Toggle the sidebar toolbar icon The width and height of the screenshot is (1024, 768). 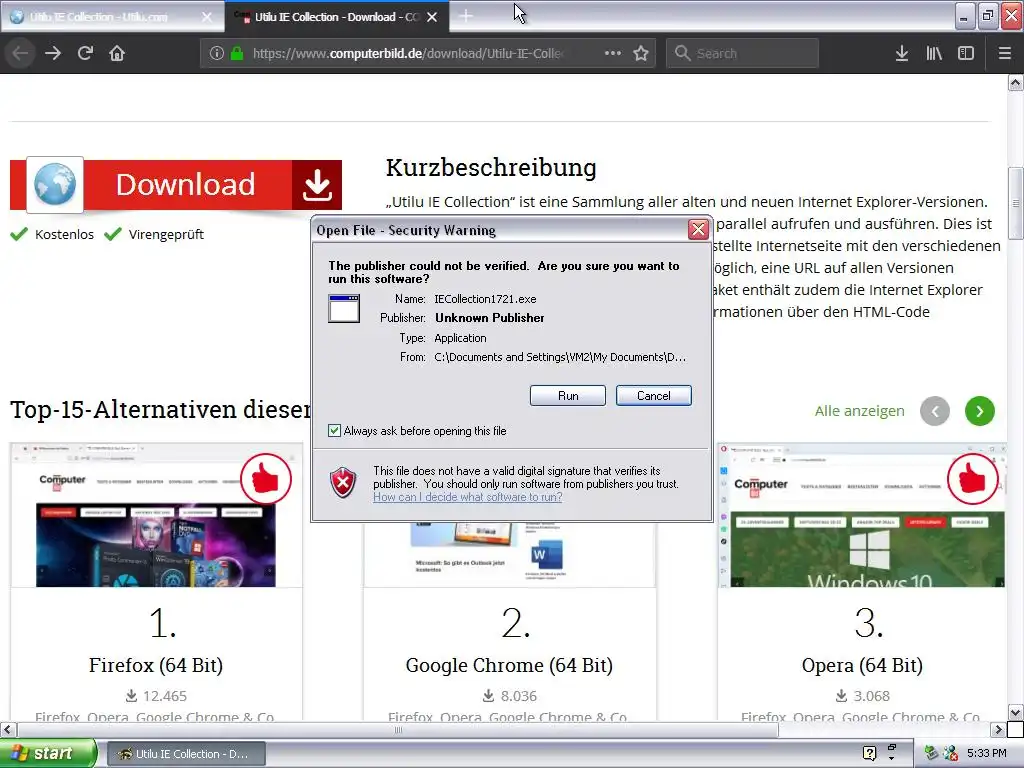[x=966, y=53]
